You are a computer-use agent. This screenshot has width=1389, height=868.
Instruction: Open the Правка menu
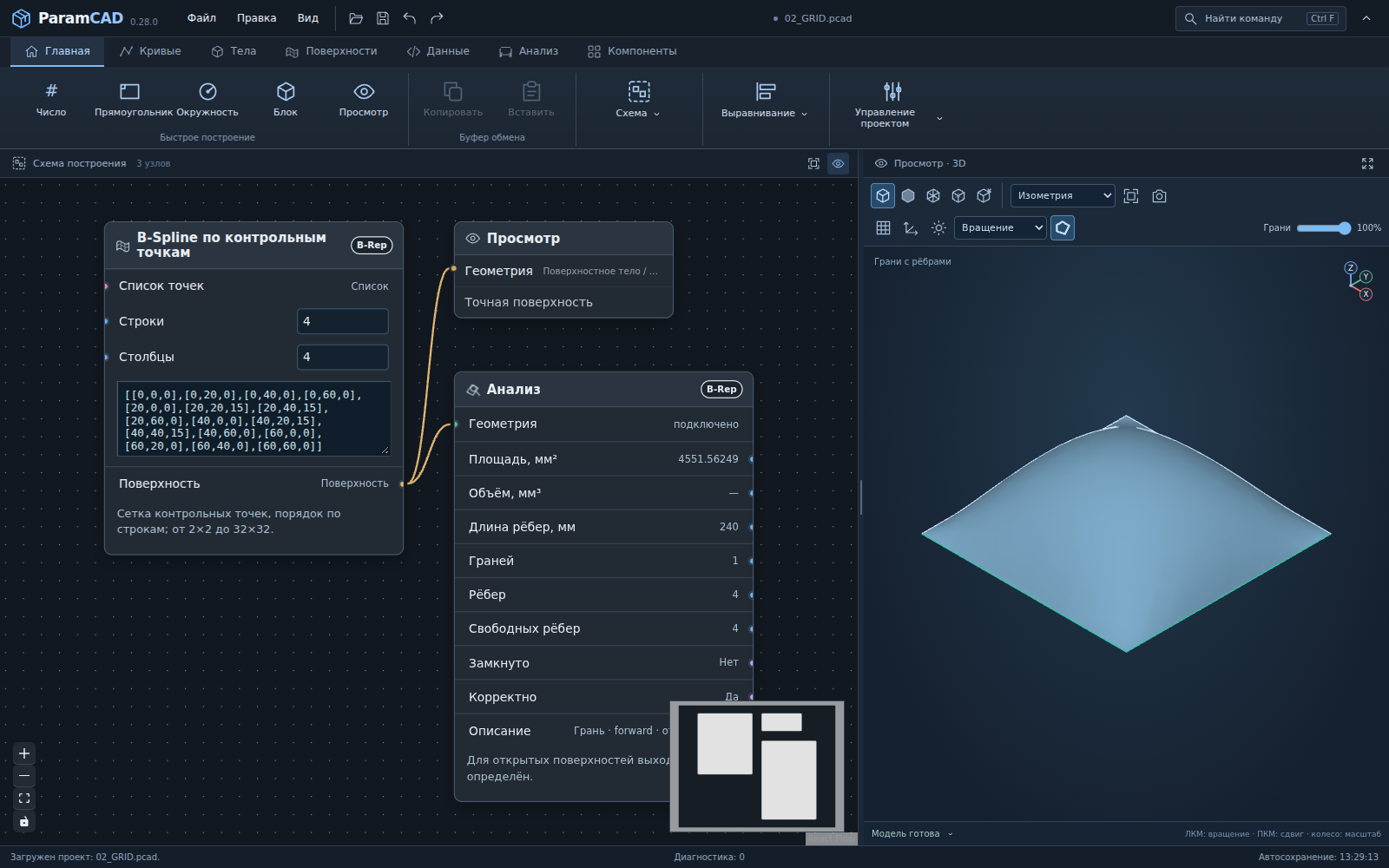pyautogui.click(x=257, y=18)
